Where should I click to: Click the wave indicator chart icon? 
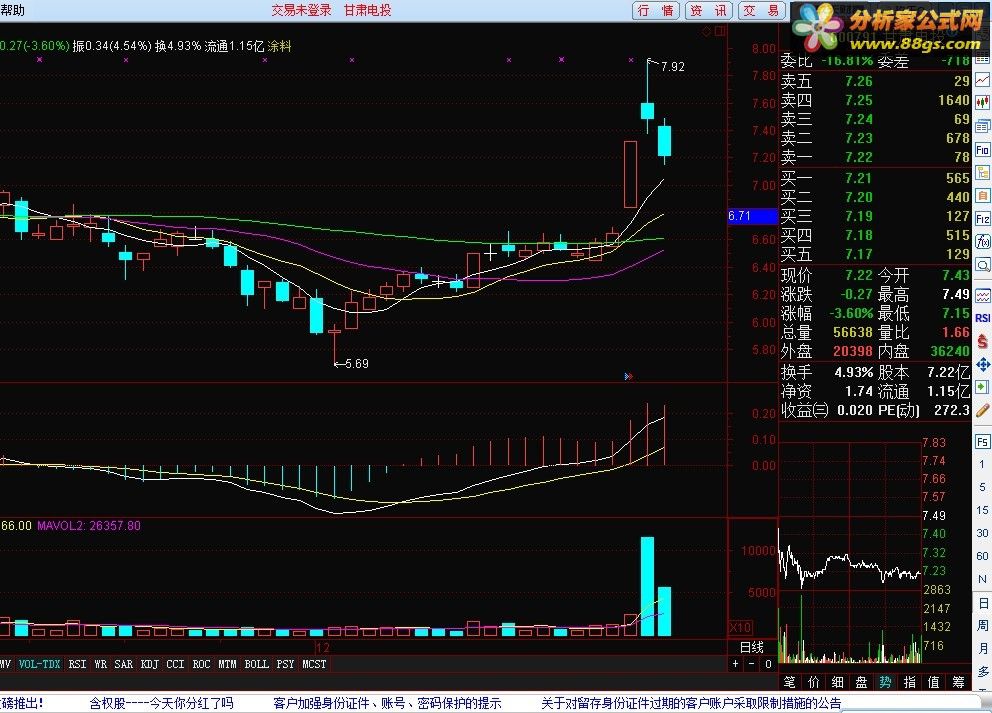click(x=983, y=295)
